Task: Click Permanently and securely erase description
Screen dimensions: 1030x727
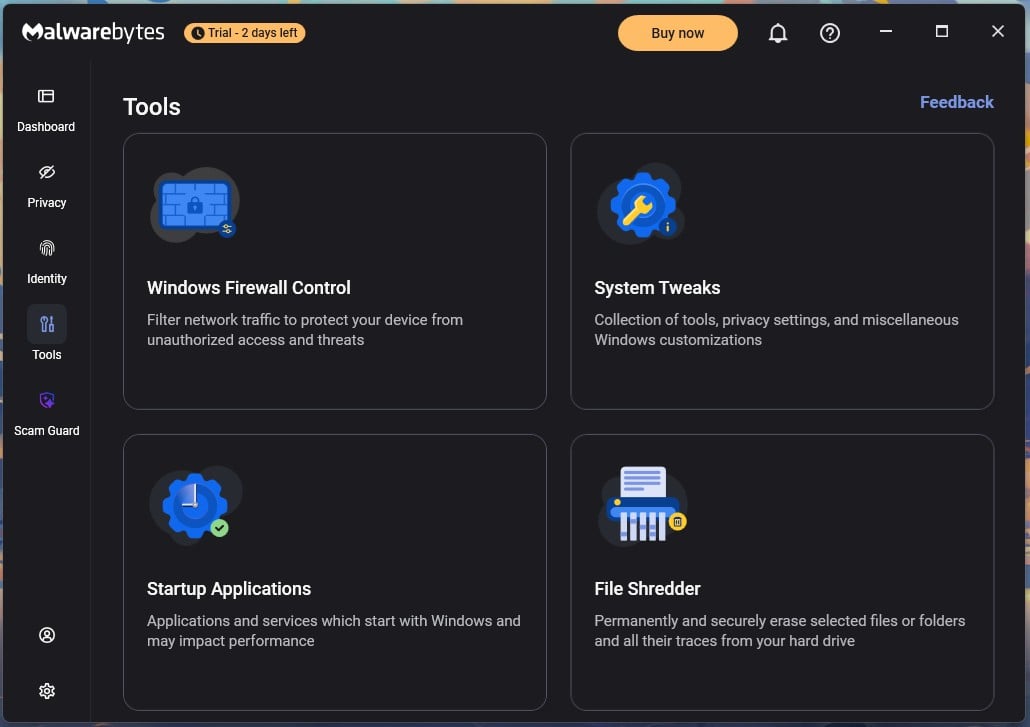Action: click(780, 630)
